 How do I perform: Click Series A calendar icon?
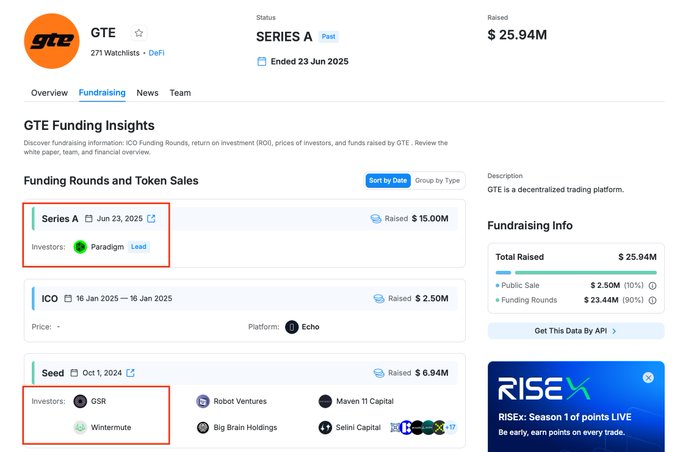(88, 219)
